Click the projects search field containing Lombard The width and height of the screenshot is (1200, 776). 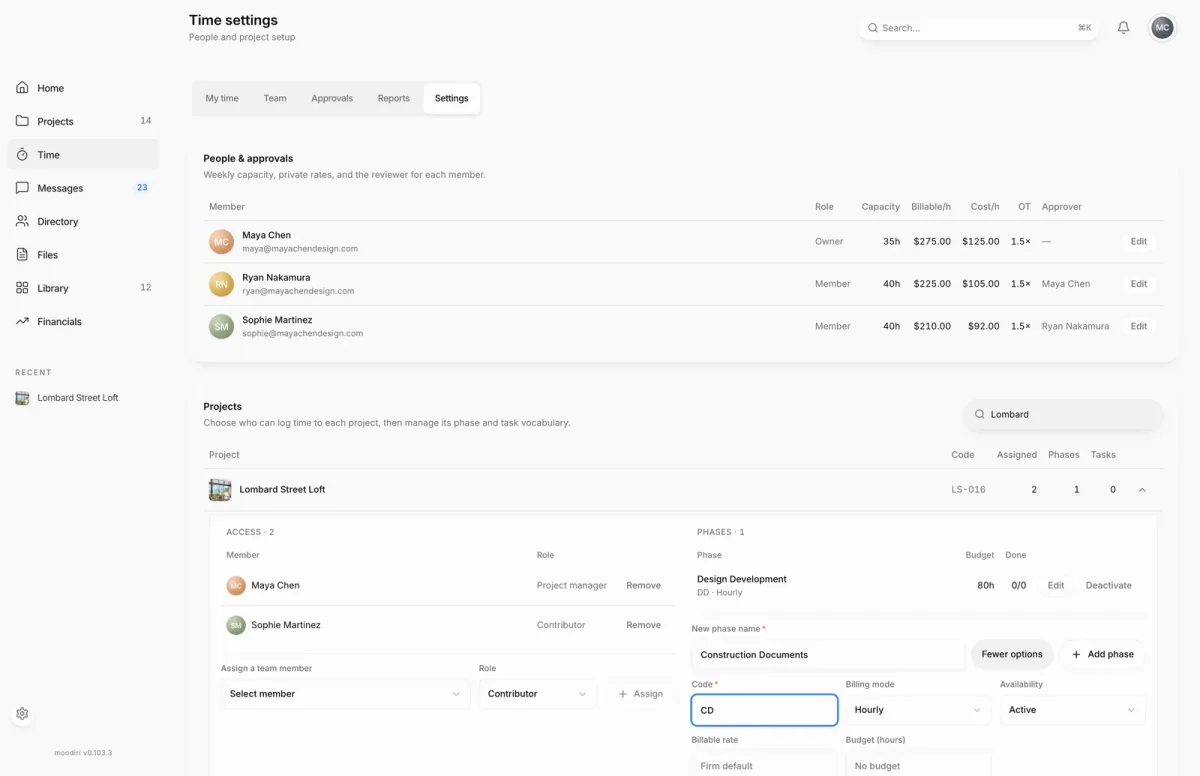click(x=1064, y=414)
